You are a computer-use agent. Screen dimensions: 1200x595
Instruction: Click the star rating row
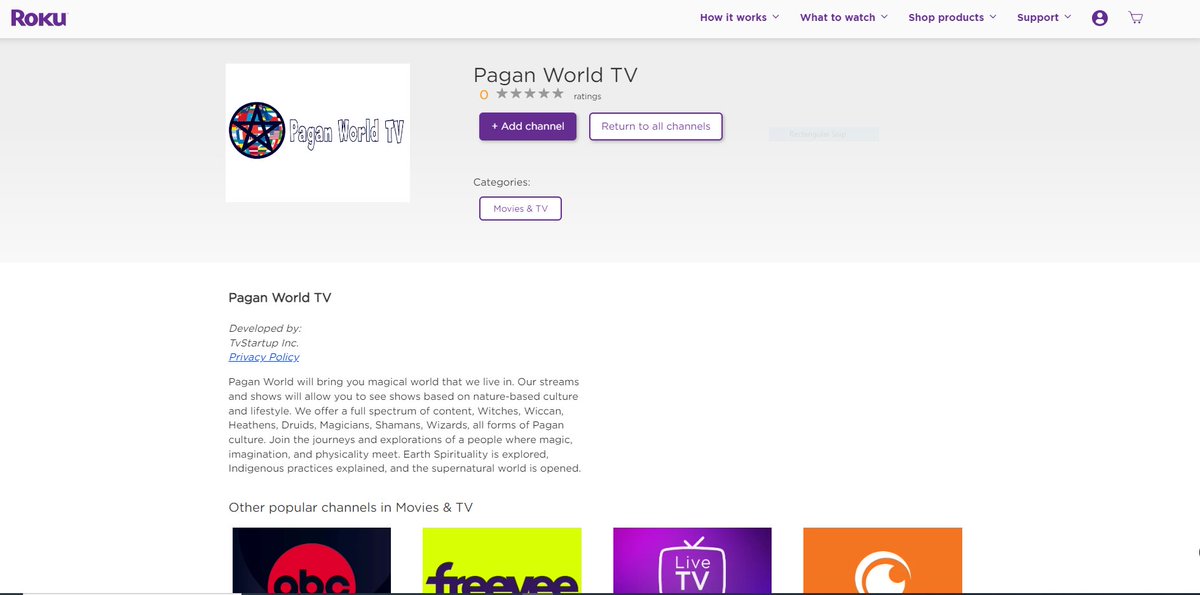click(529, 94)
